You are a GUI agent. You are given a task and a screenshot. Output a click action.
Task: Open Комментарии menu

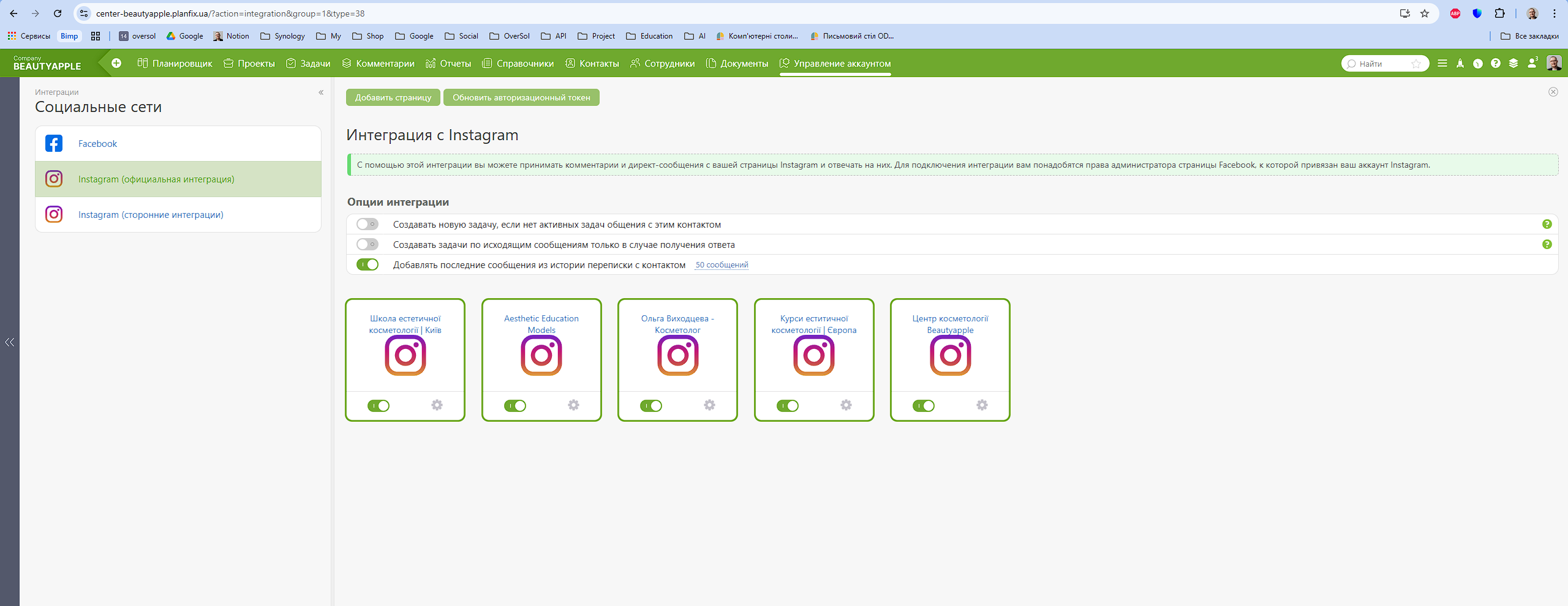pyautogui.click(x=378, y=64)
